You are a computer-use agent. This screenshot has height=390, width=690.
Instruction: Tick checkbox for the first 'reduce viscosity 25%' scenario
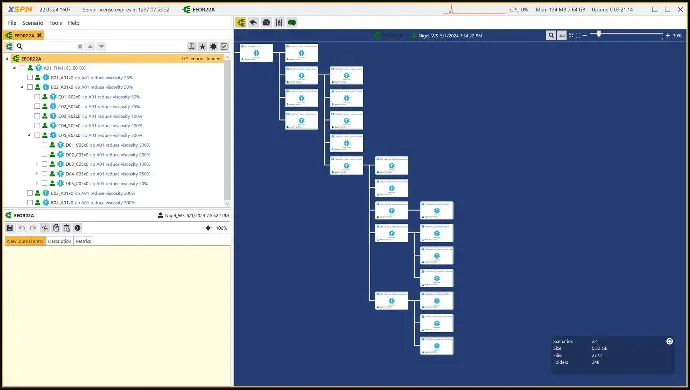(30, 77)
